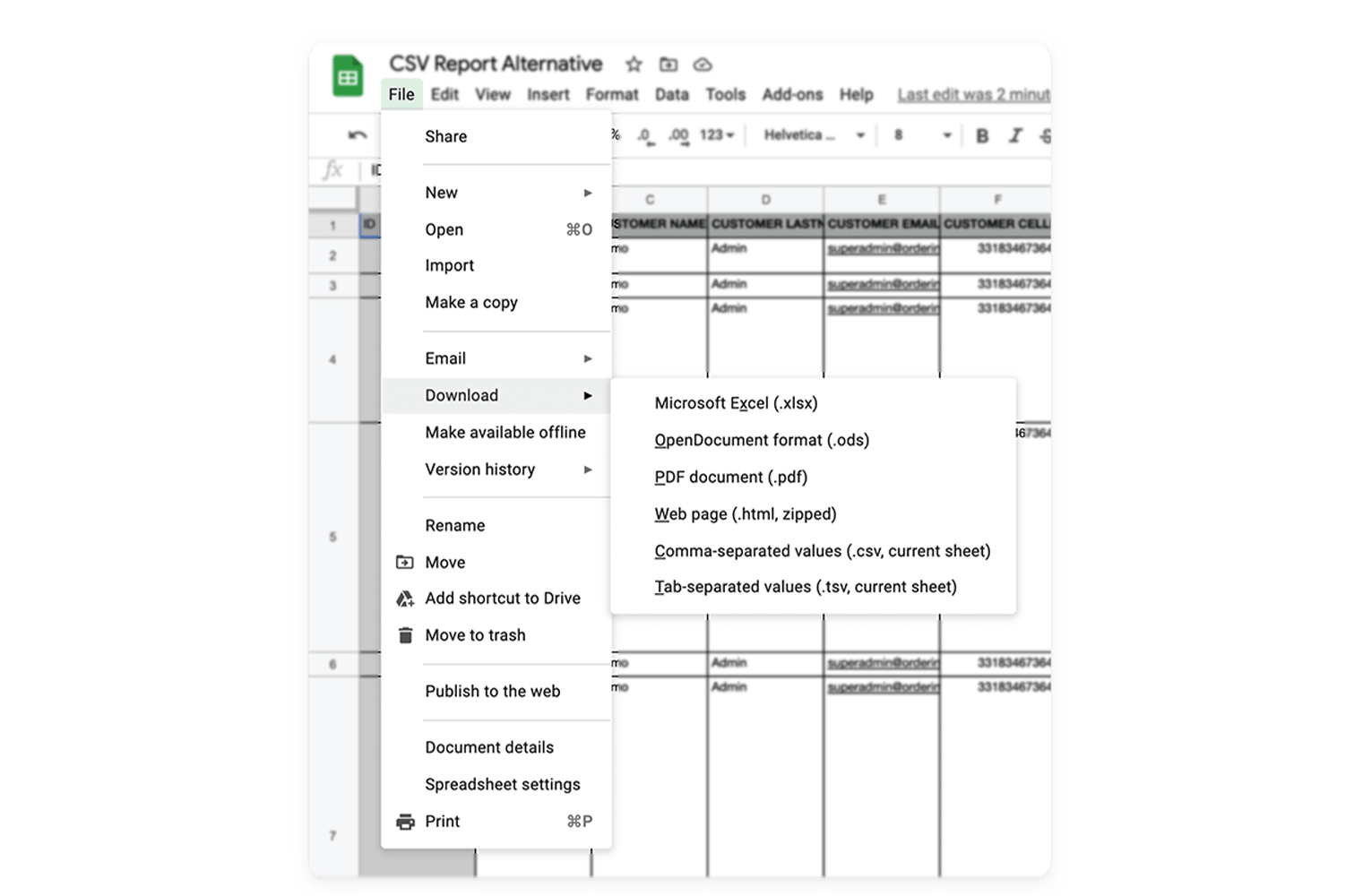1363x896 pixels.
Task: Select Make a copy
Action: pyautogui.click(x=496, y=303)
